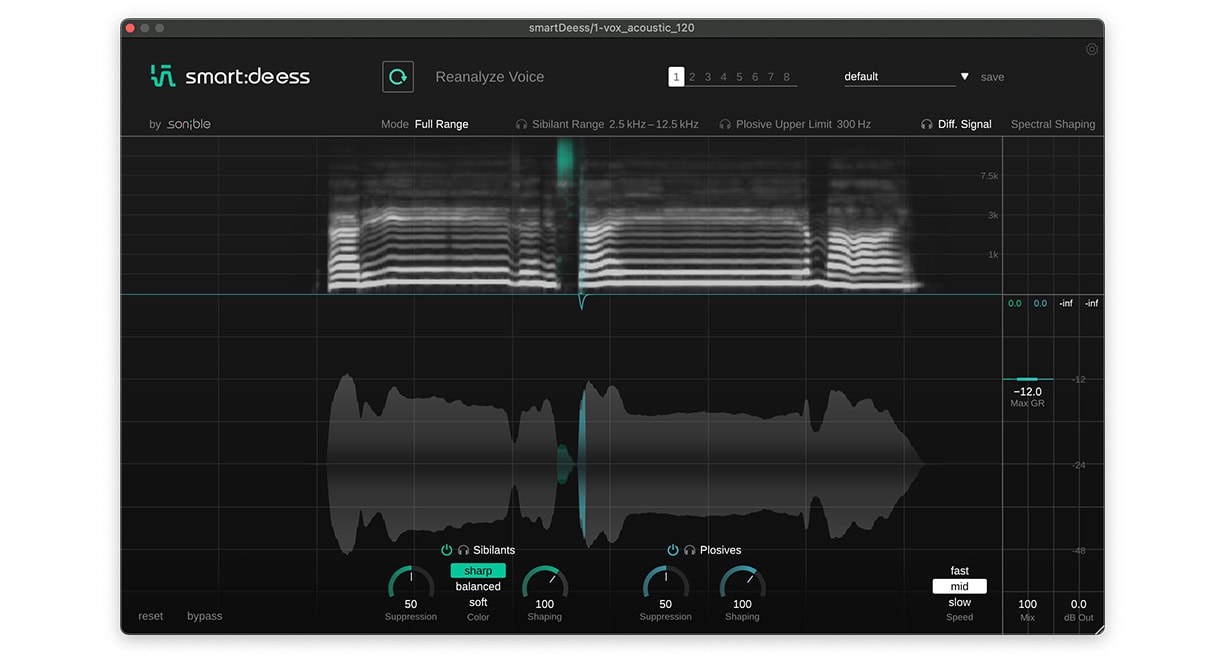Click the Sibilants Shaping value 100

coord(545,604)
